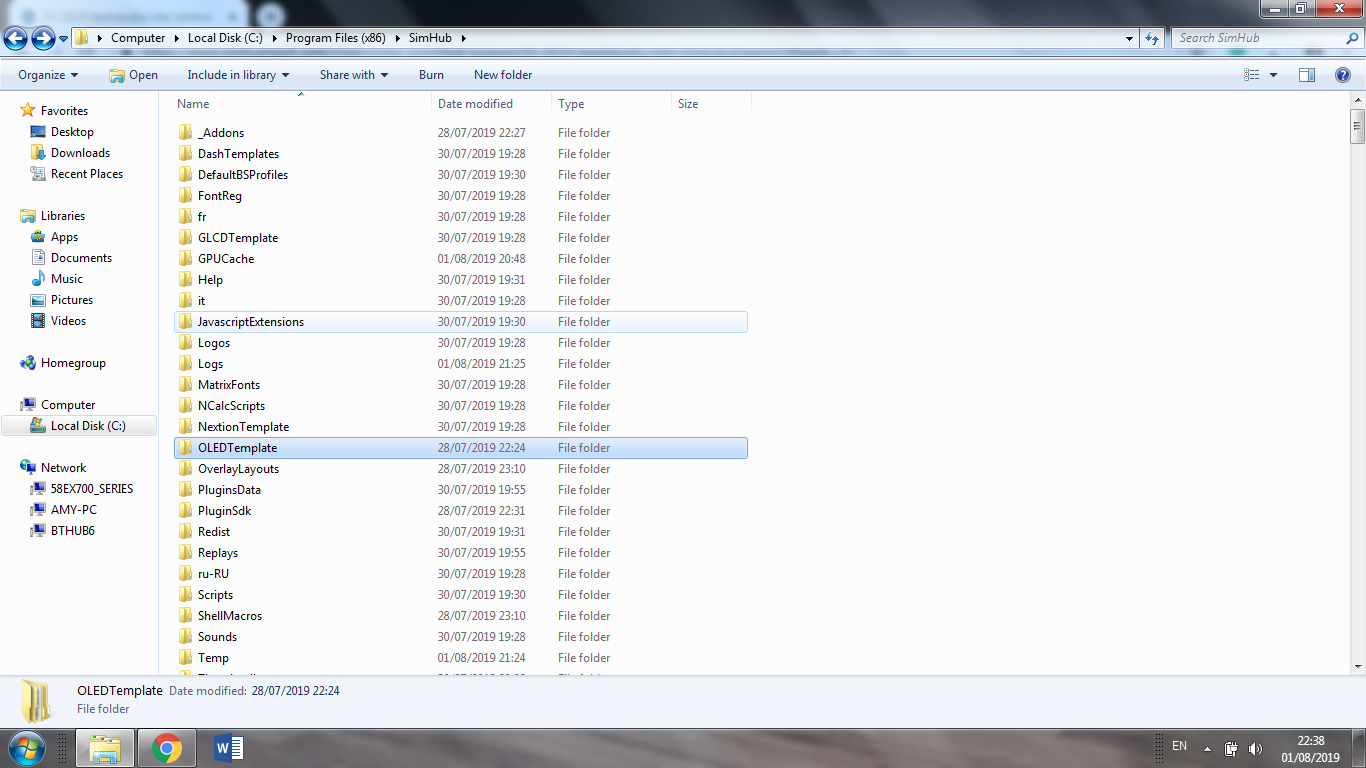Expand Include in library dropdown
Image resolution: width=1366 pixels, height=768 pixels.
click(x=238, y=75)
